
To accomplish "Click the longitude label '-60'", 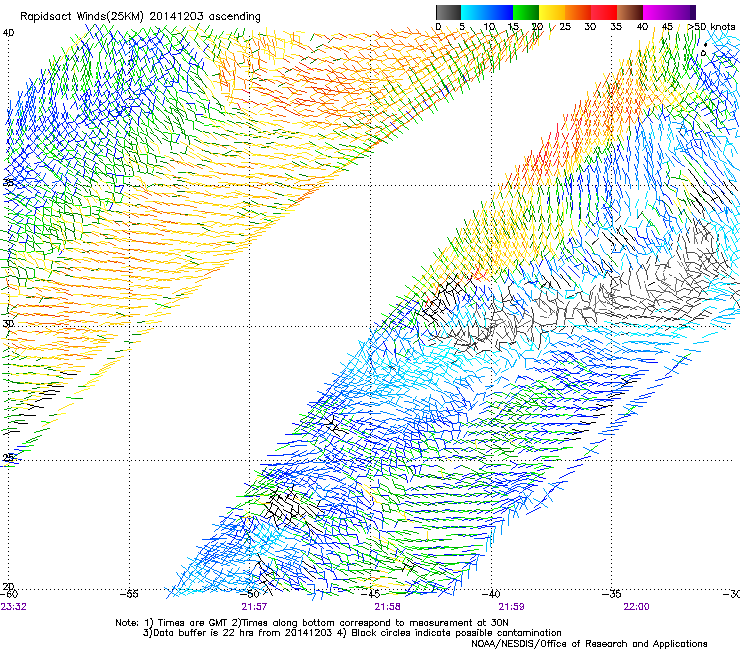I will click(x=9, y=594).
